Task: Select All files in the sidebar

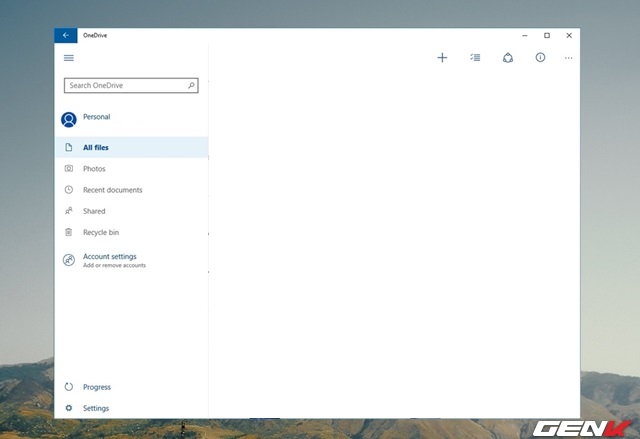Action: coord(96,148)
